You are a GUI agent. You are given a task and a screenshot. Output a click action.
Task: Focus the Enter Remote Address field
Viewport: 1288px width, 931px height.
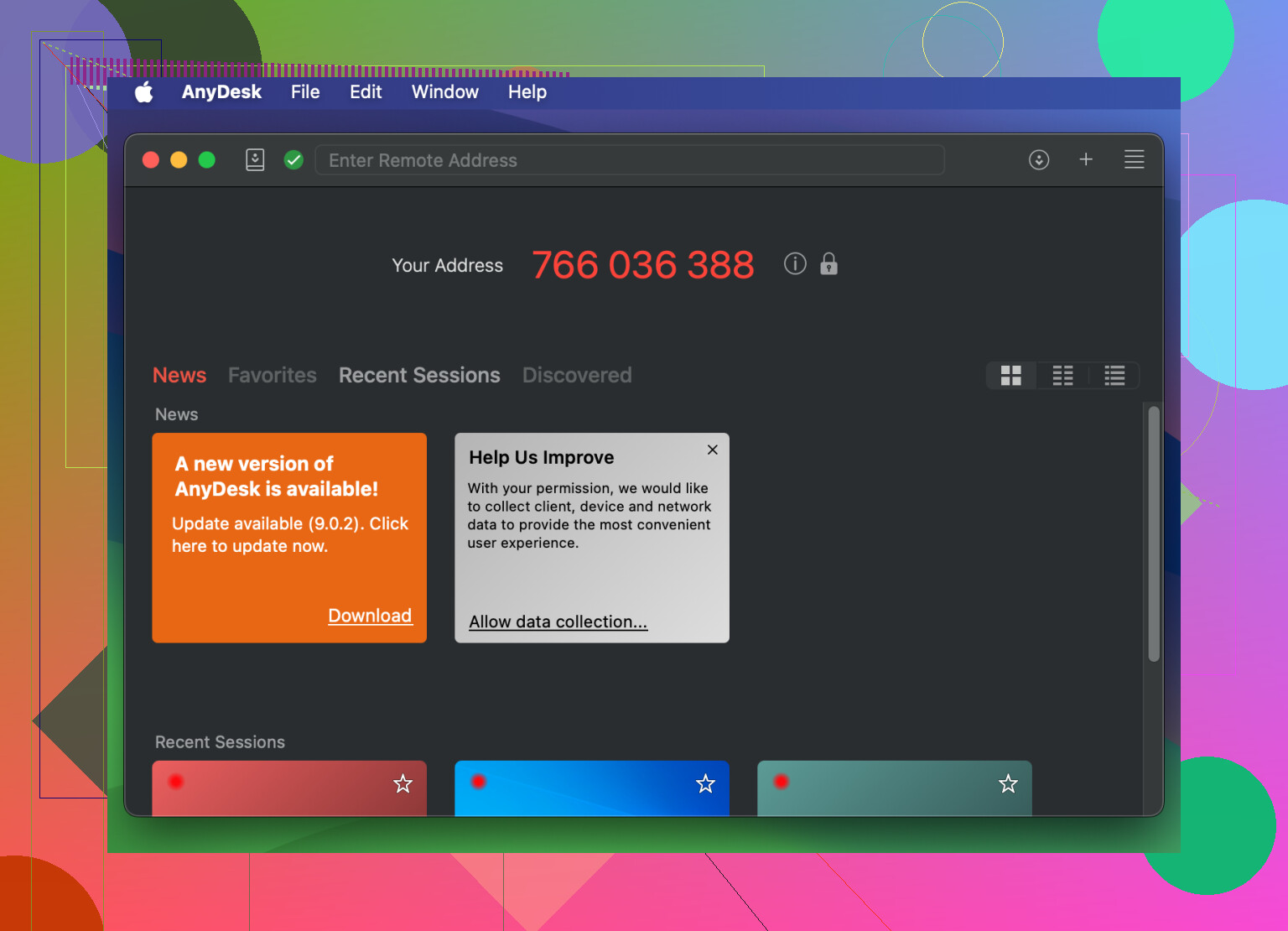point(629,160)
